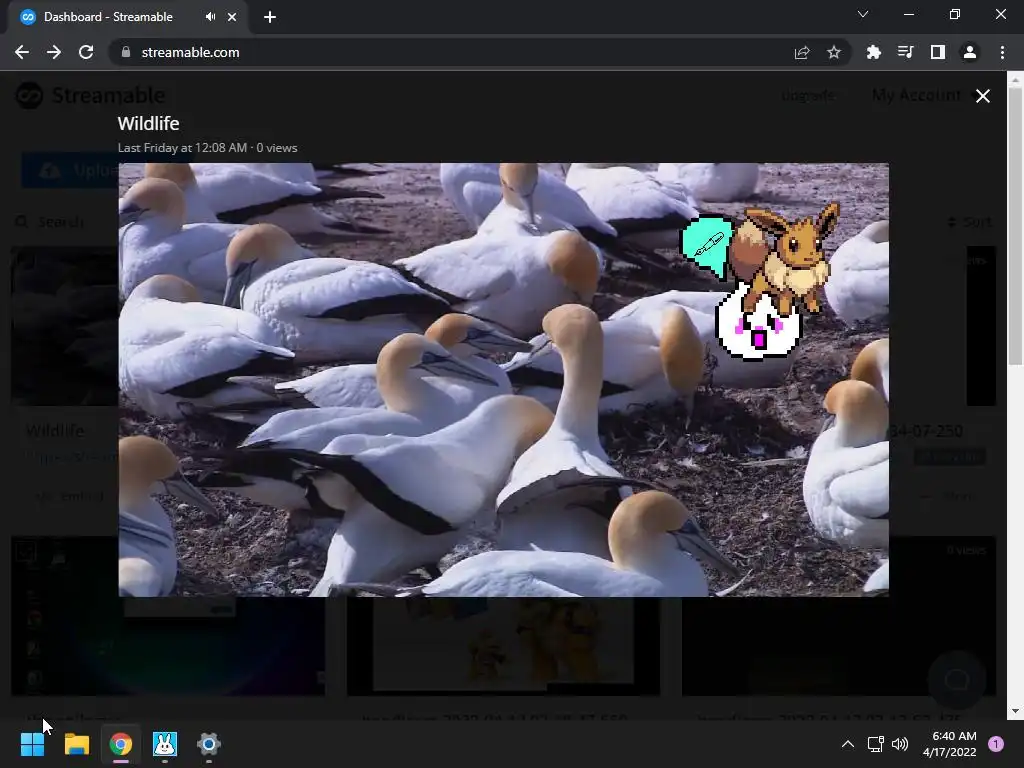Open media controls icon

click(905, 52)
